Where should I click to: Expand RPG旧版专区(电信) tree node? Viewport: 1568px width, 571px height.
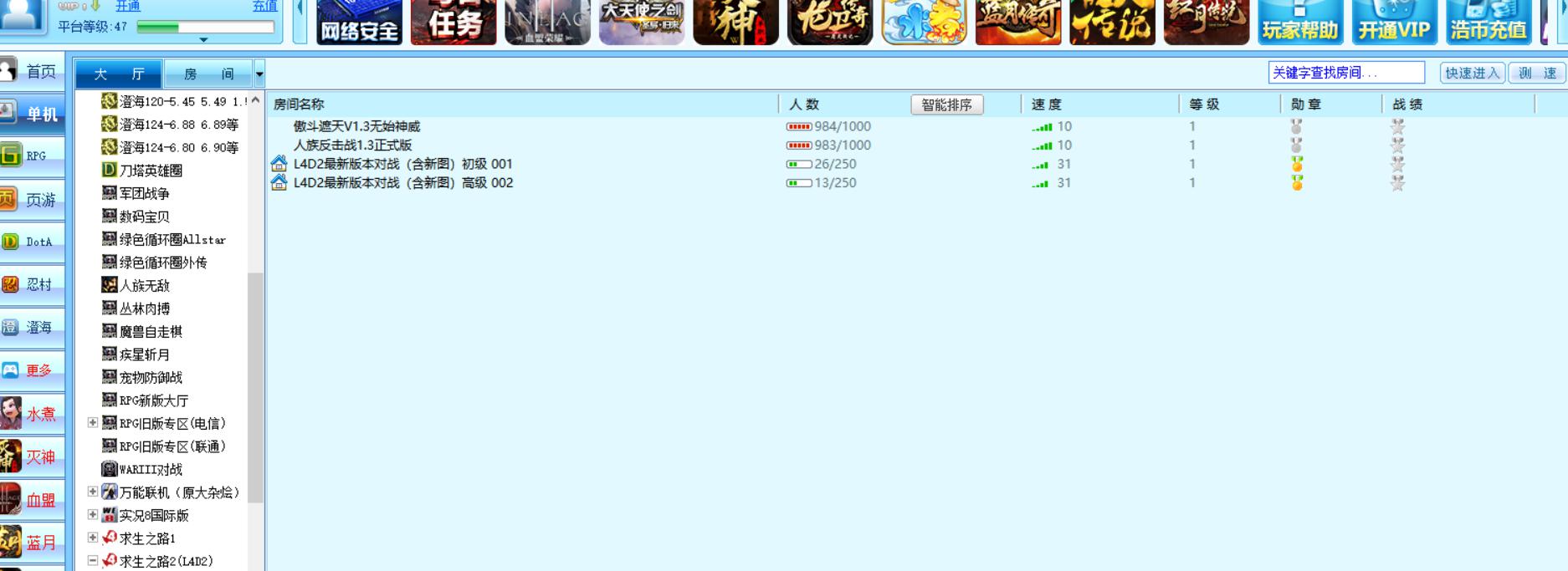93,423
